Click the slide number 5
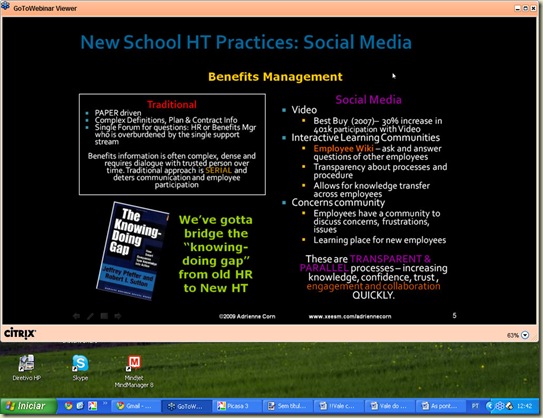 click(x=454, y=315)
